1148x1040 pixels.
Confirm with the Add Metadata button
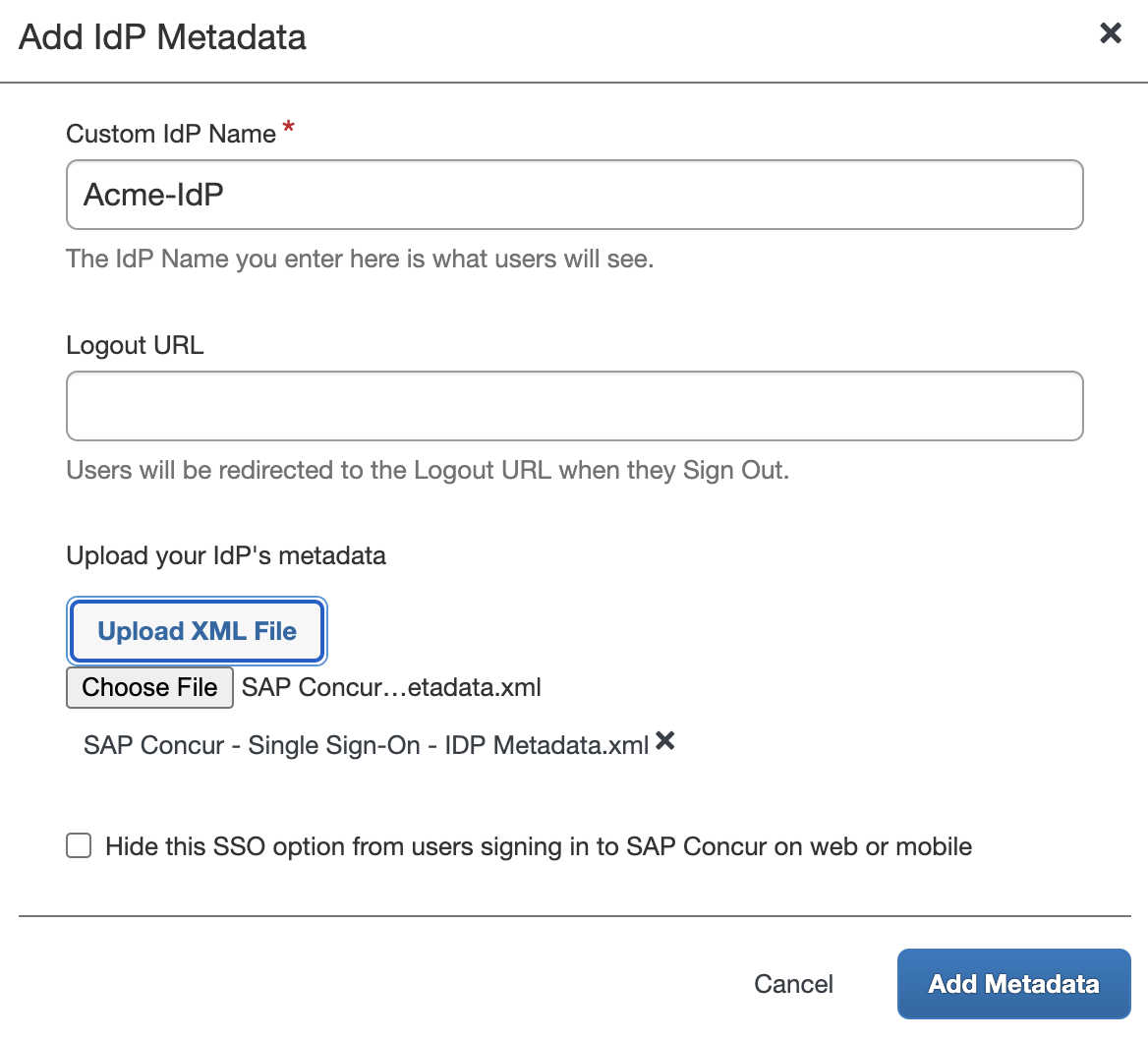[x=1013, y=984]
